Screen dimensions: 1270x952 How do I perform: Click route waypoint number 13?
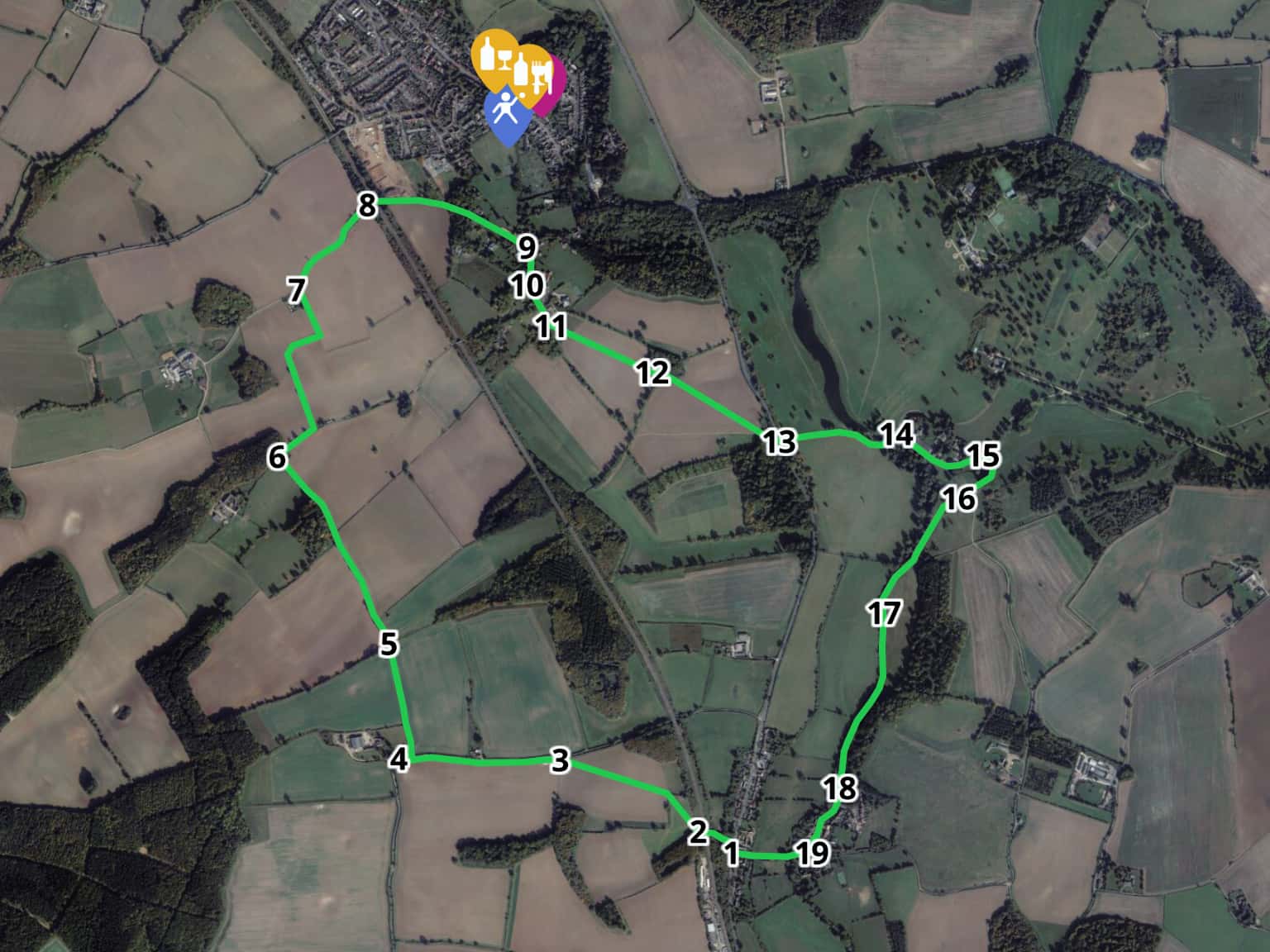[779, 441]
